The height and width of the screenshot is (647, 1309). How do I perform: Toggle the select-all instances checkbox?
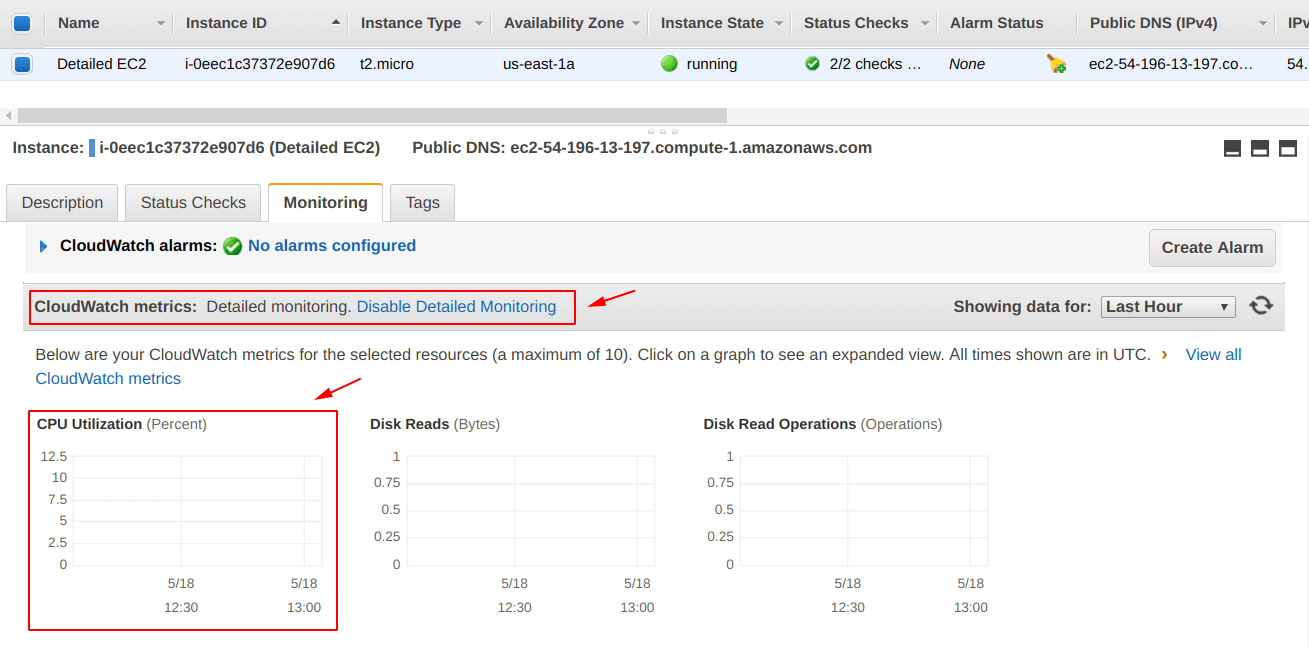pos(22,23)
